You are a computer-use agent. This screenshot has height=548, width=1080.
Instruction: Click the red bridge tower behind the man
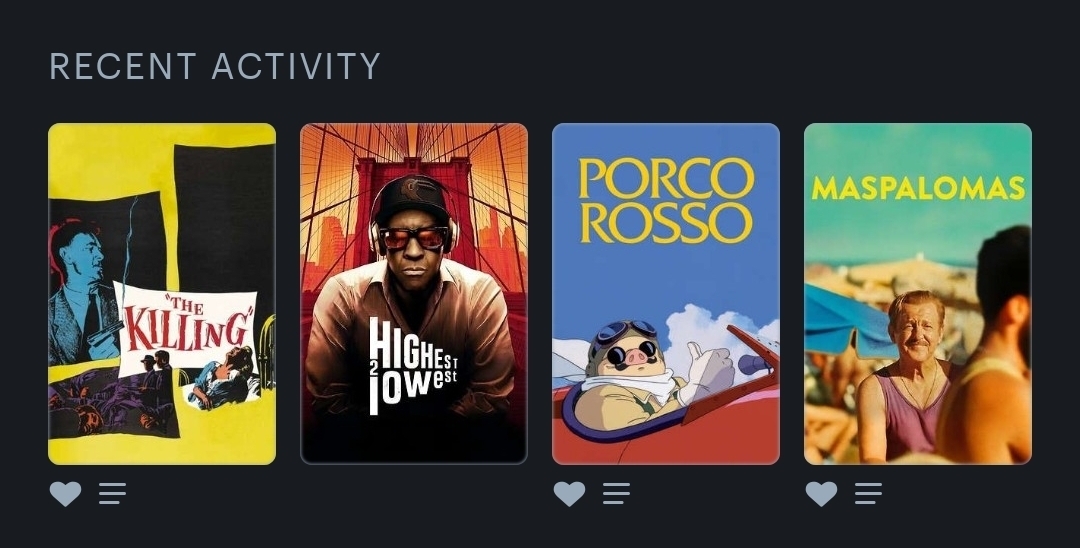(x=414, y=207)
